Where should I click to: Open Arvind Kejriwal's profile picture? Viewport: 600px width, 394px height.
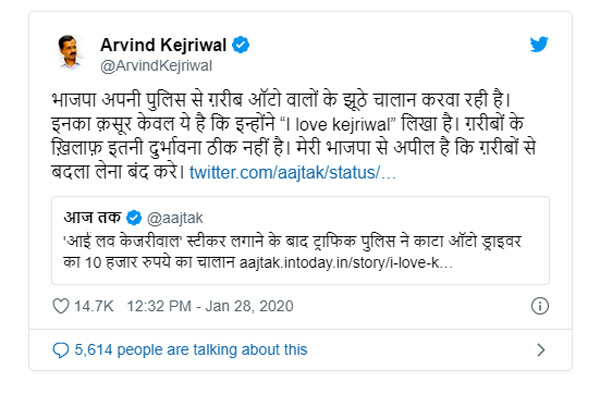point(69,52)
